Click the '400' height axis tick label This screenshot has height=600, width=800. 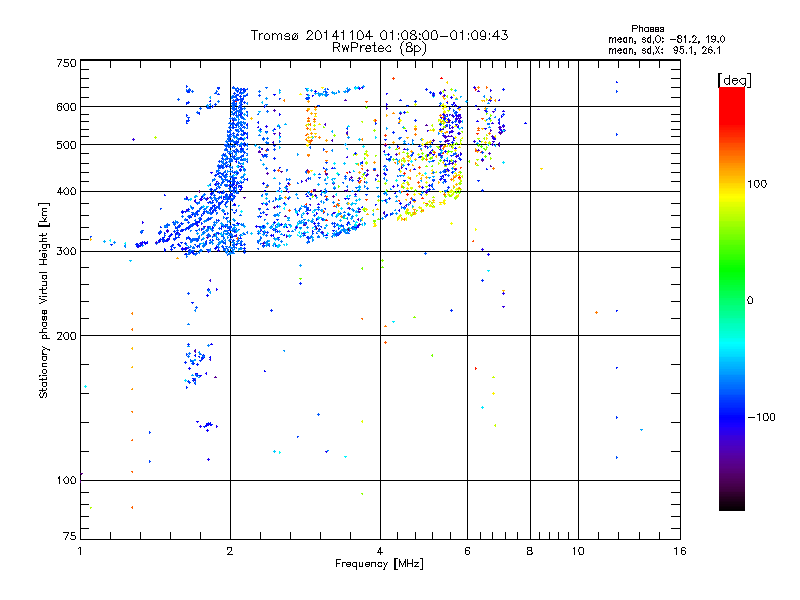(66, 191)
